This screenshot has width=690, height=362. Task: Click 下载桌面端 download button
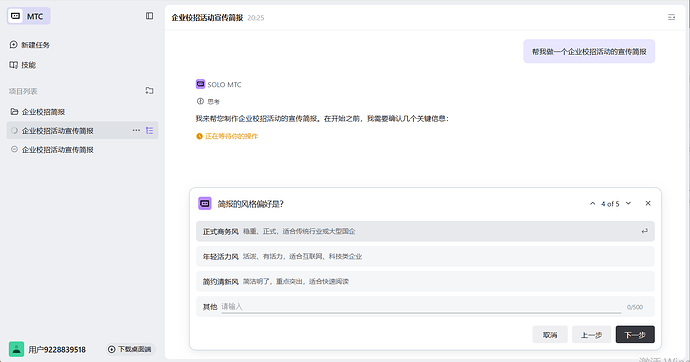point(130,349)
